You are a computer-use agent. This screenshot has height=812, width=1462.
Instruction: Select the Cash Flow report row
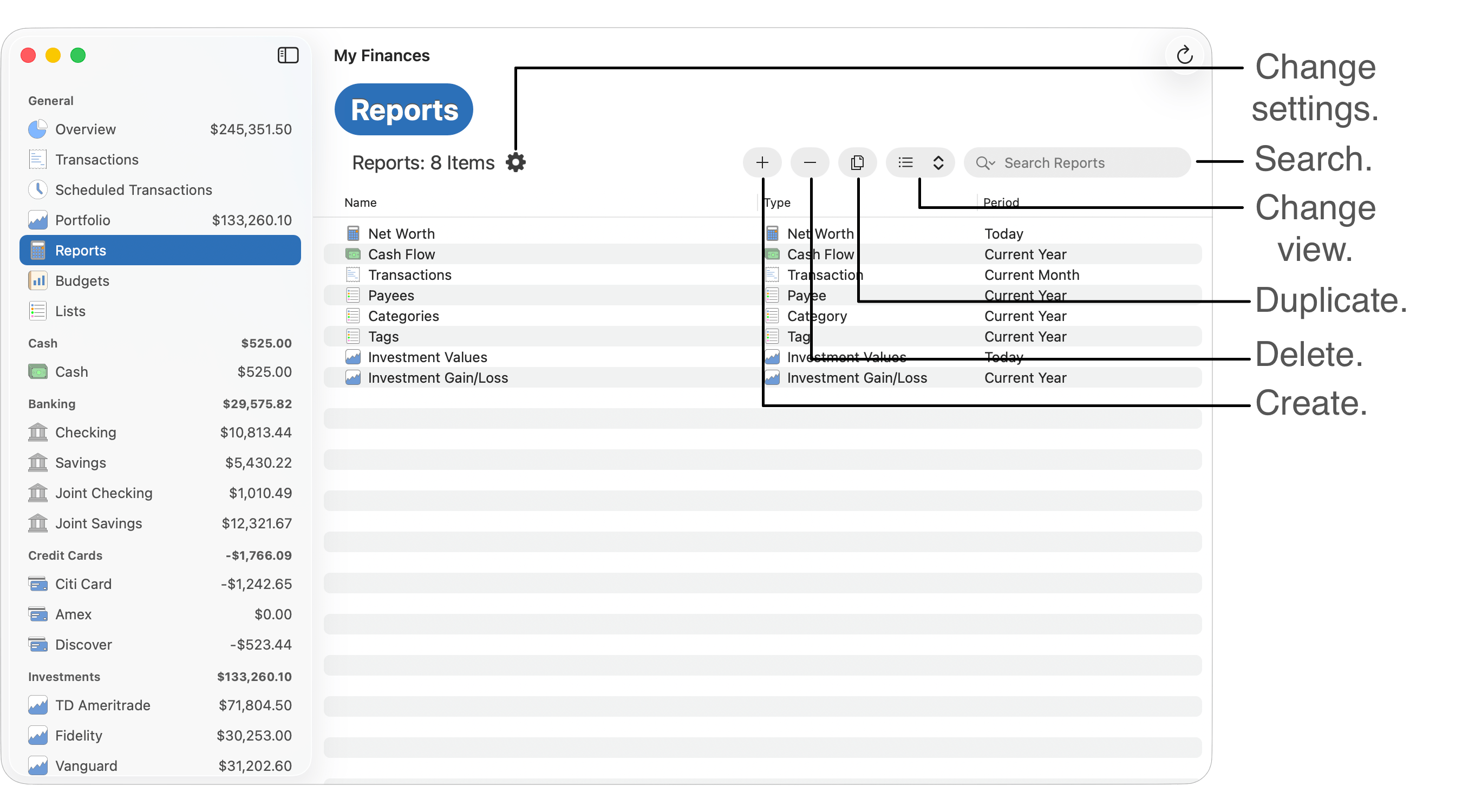click(401, 254)
